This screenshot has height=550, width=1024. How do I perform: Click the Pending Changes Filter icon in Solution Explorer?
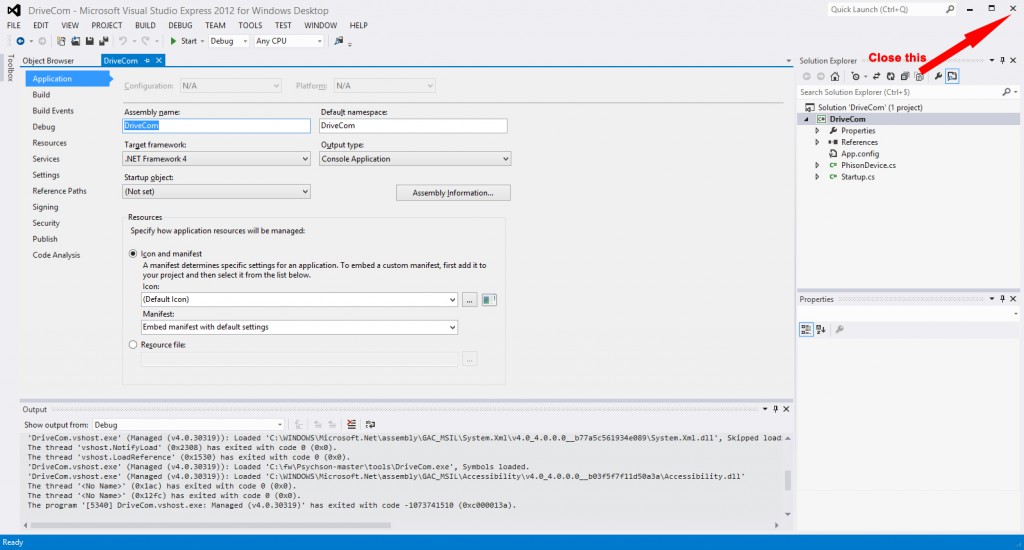[856, 76]
